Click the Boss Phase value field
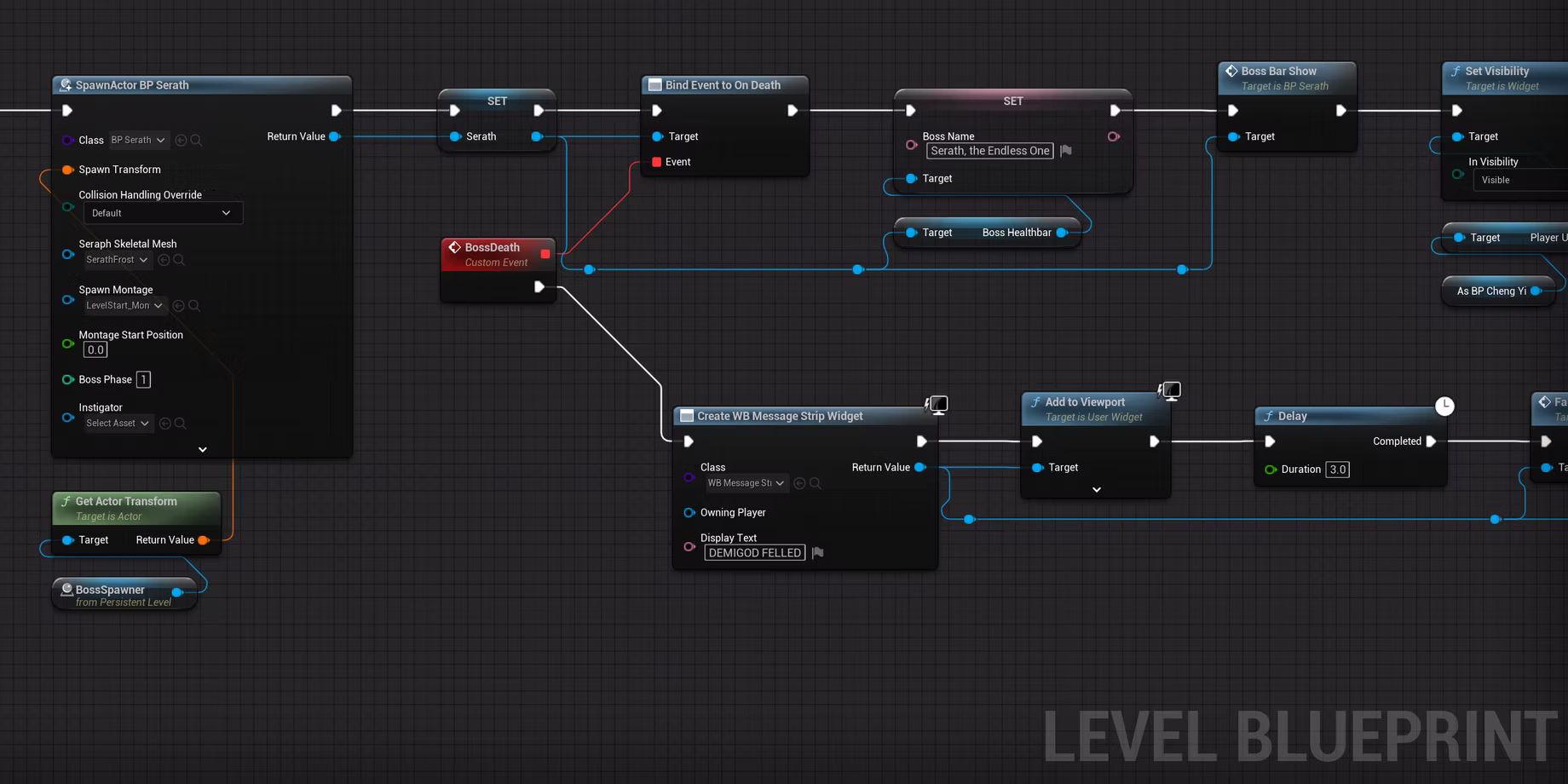The width and height of the screenshot is (1568, 784). tap(143, 379)
